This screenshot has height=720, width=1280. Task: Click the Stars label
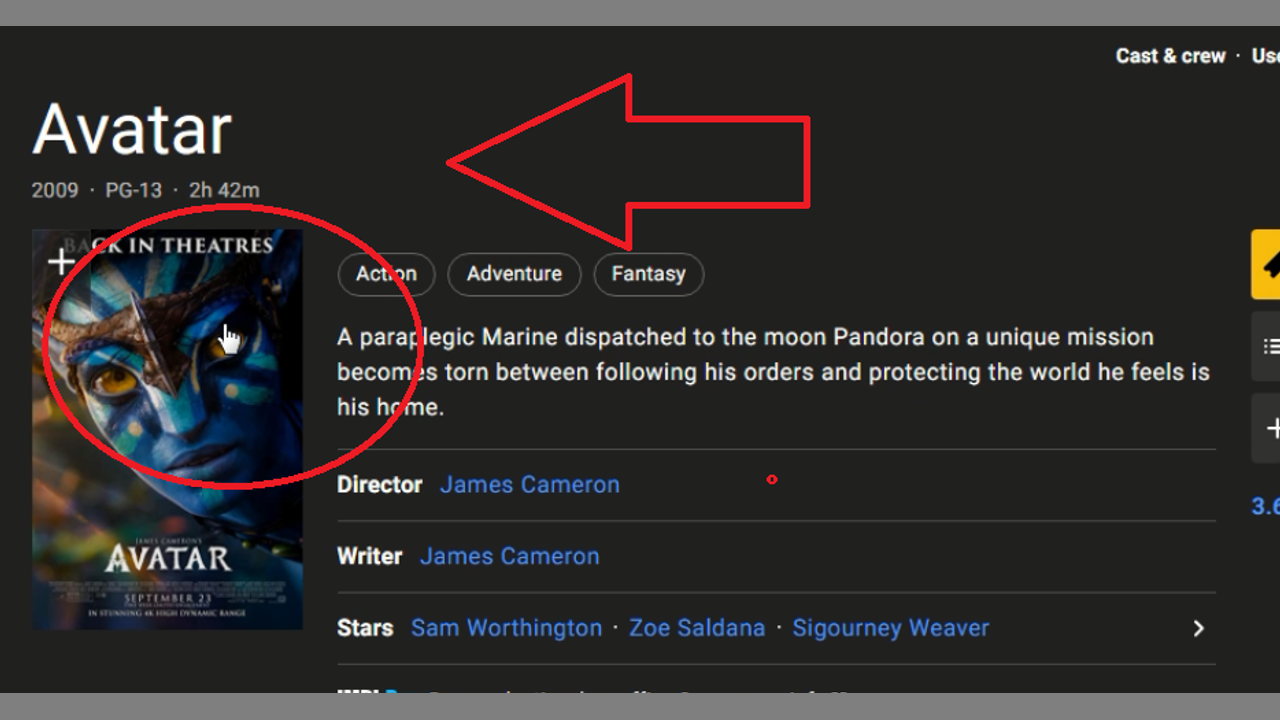(365, 628)
